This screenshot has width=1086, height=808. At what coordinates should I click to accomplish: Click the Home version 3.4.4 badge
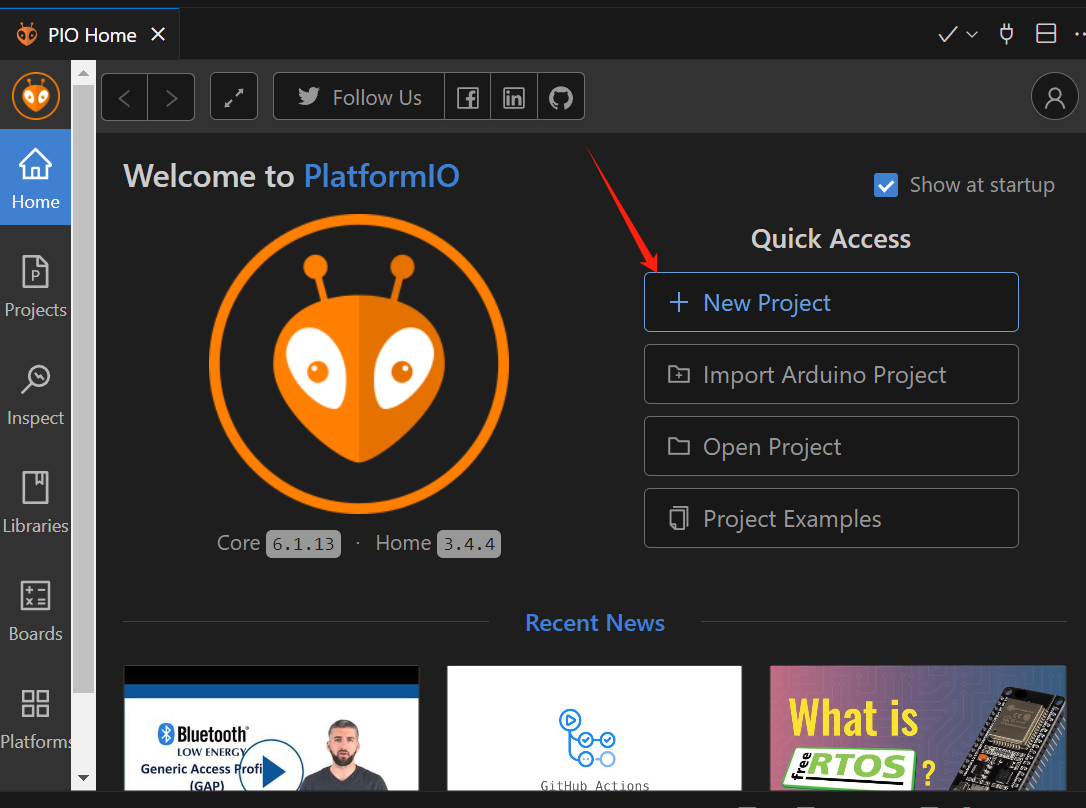[x=469, y=544]
